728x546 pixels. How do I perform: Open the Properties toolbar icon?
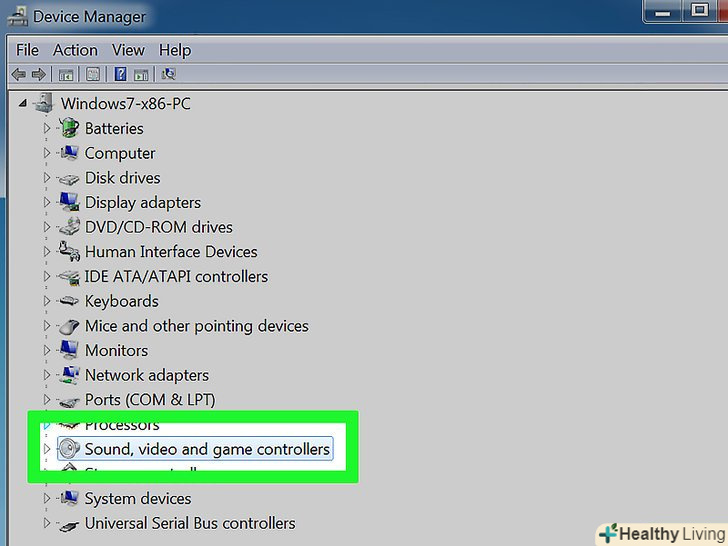point(93,74)
